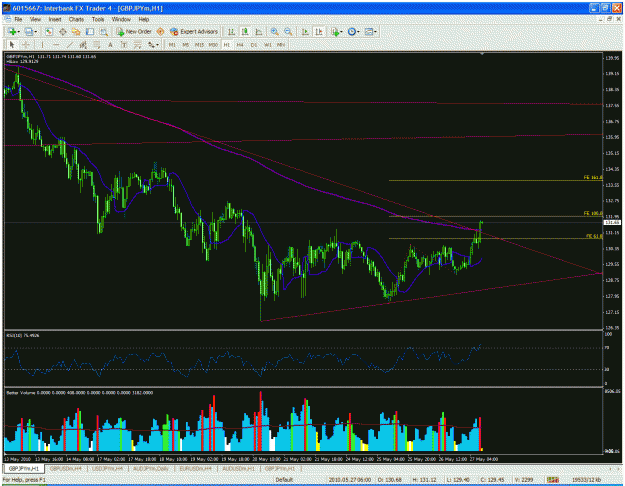
Task: Open the Help menu
Action: tap(144, 20)
